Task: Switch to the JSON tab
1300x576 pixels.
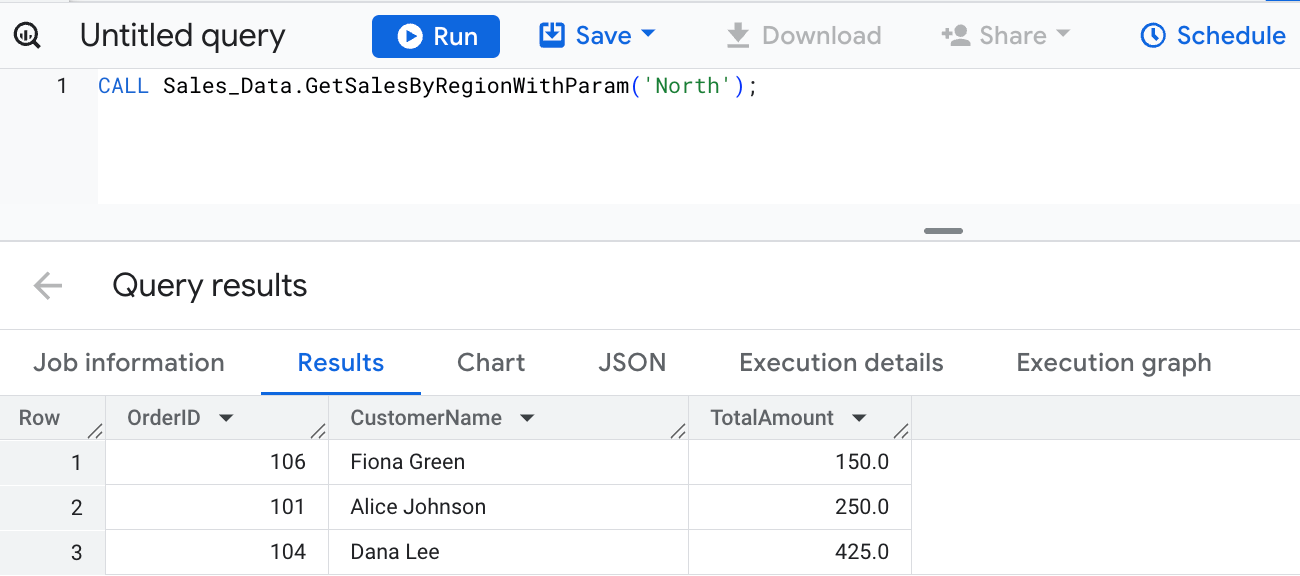Action: (x=632, y=363)
